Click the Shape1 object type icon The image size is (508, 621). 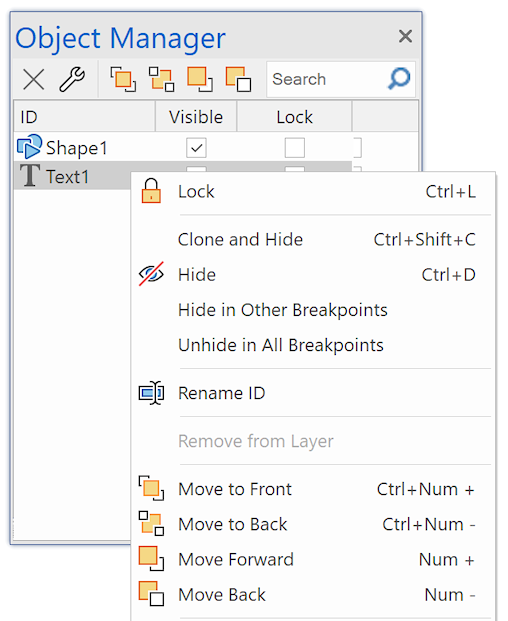tap(29, 147)
